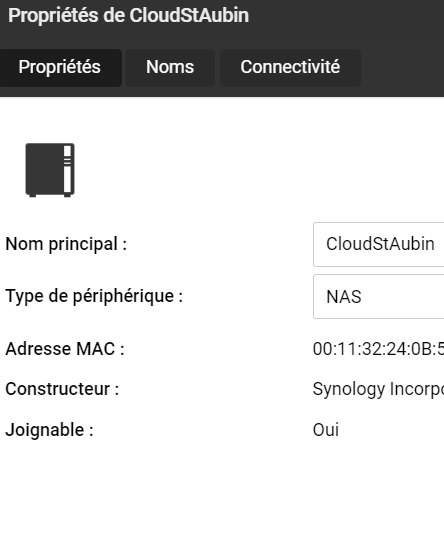
Task: Click the empty white space below Joignable row
Action: tap(222, 487)
